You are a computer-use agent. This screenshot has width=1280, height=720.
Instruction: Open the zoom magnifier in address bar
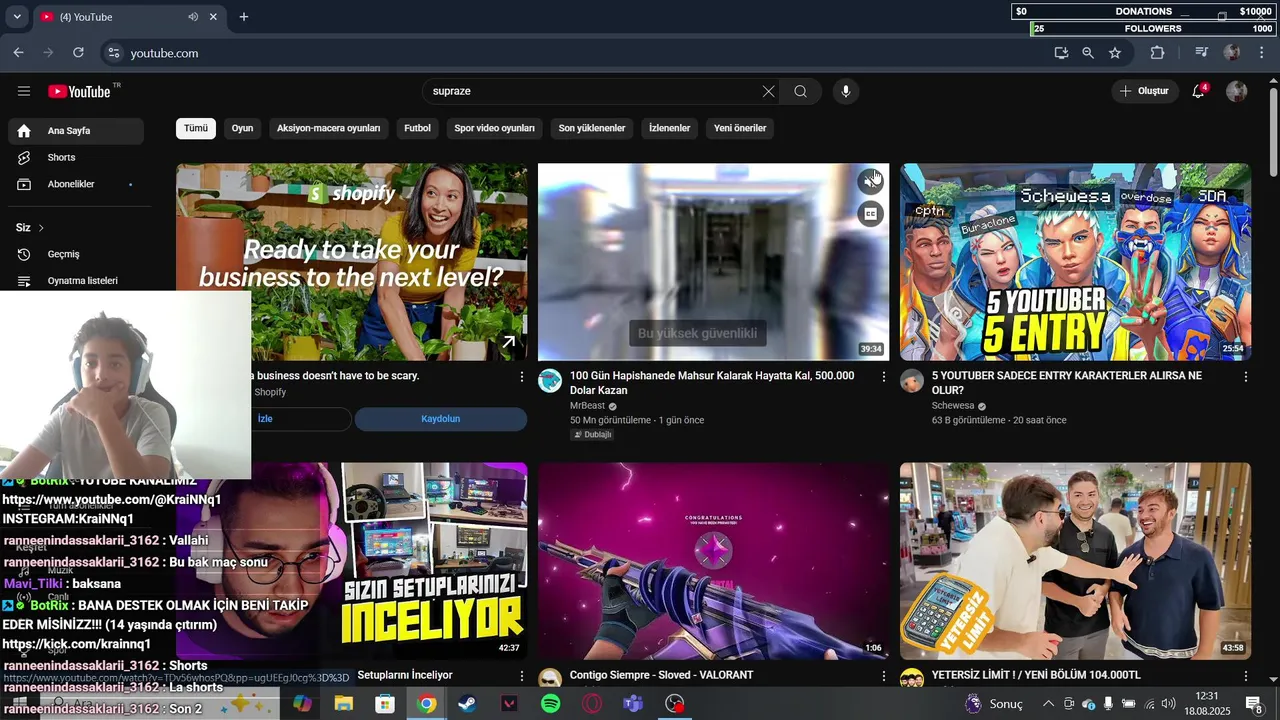coord(1088,53)
